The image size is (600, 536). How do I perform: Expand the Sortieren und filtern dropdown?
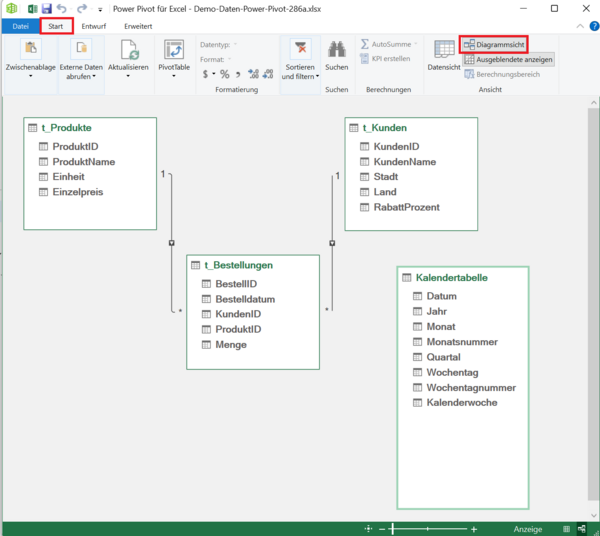(x=299, y=70)
